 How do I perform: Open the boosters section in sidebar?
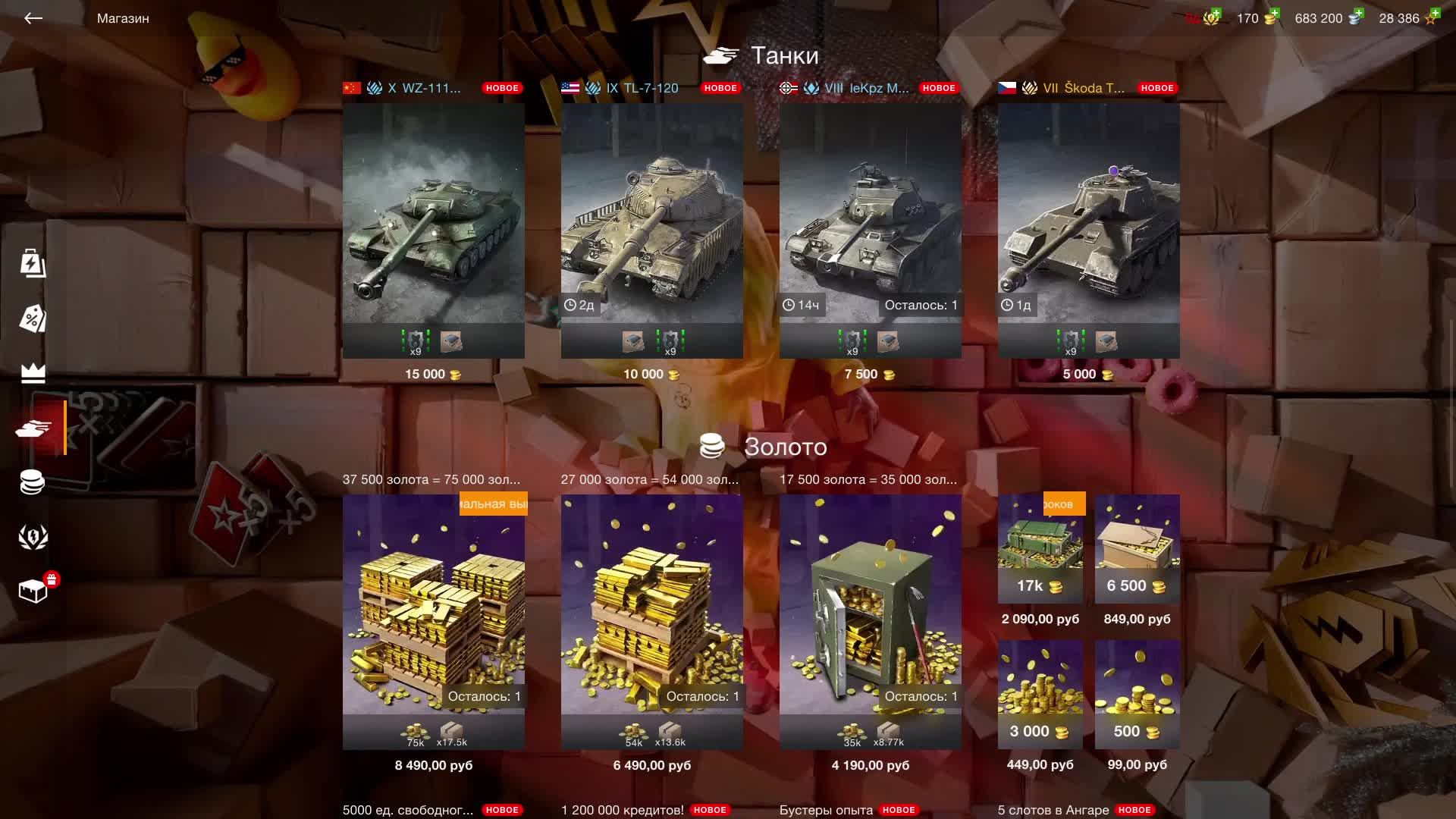[x=33, y=263]
